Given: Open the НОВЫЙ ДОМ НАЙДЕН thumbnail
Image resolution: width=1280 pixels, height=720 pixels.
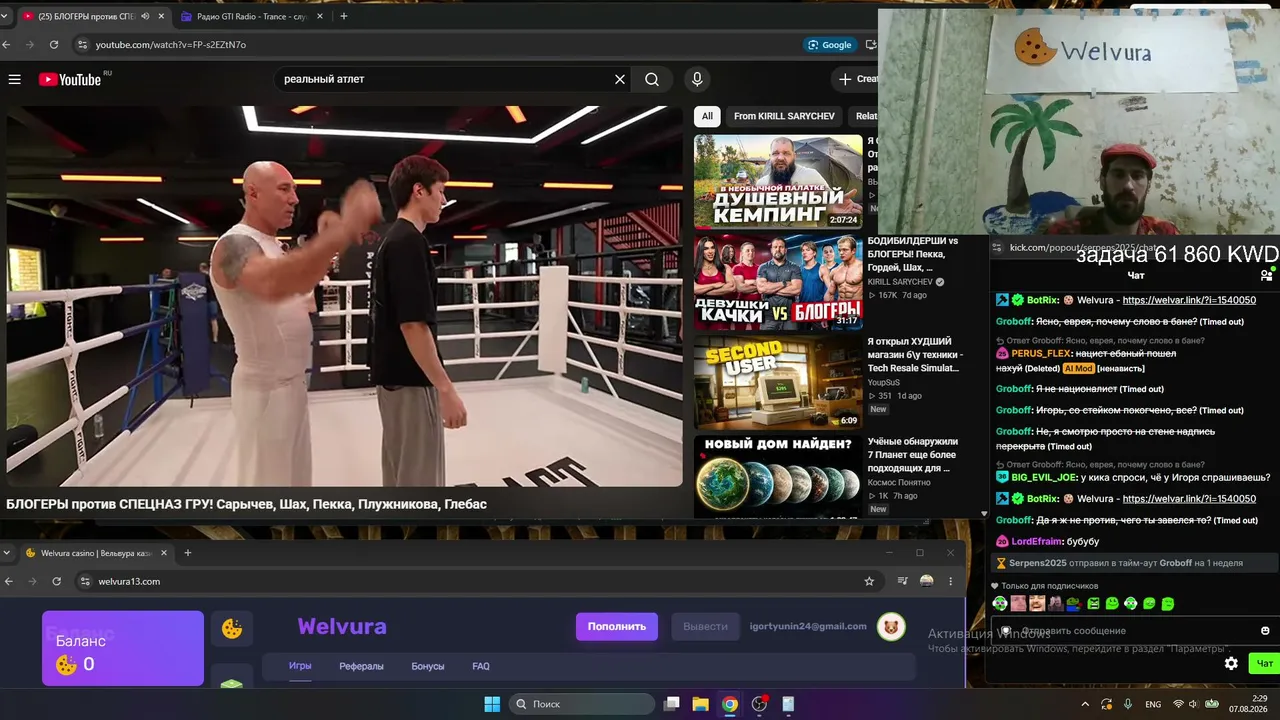Looking at the screenshot, I should tap(778, 477).
